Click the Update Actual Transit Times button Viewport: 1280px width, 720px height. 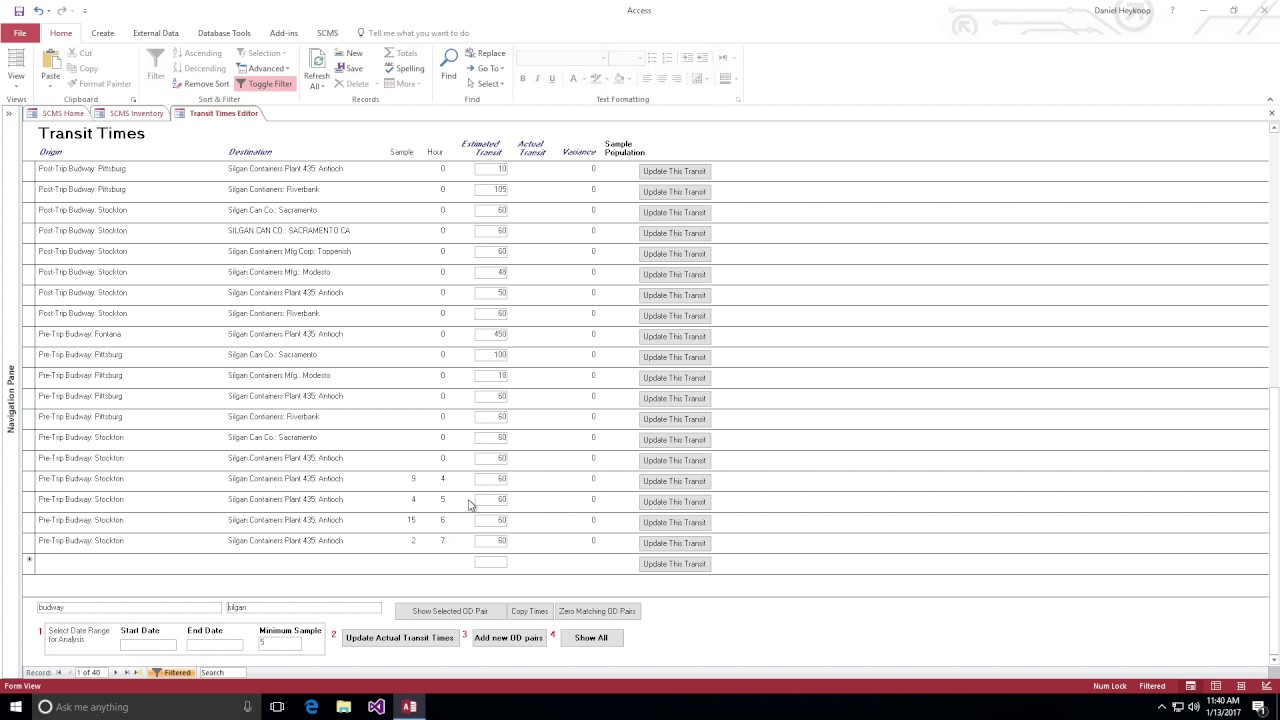[399, 638]
